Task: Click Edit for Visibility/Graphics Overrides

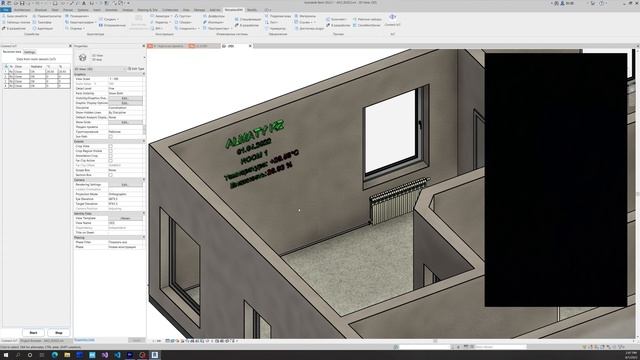Action: (125, 98)
